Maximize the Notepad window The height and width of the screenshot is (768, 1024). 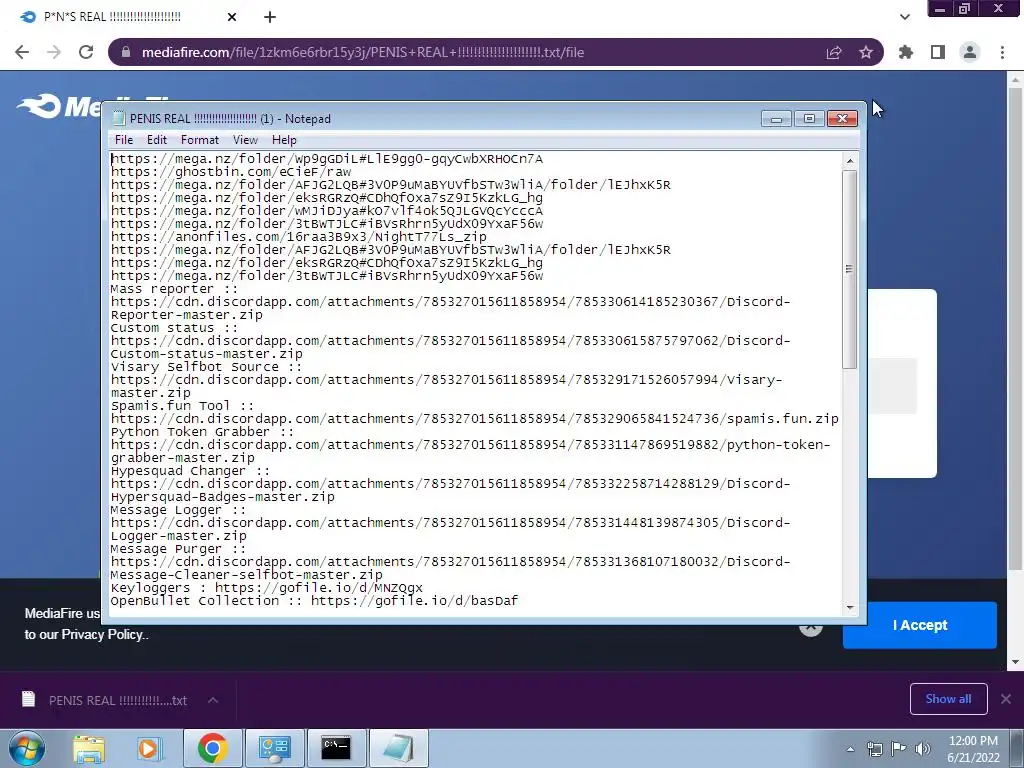[x=809, y=118]
